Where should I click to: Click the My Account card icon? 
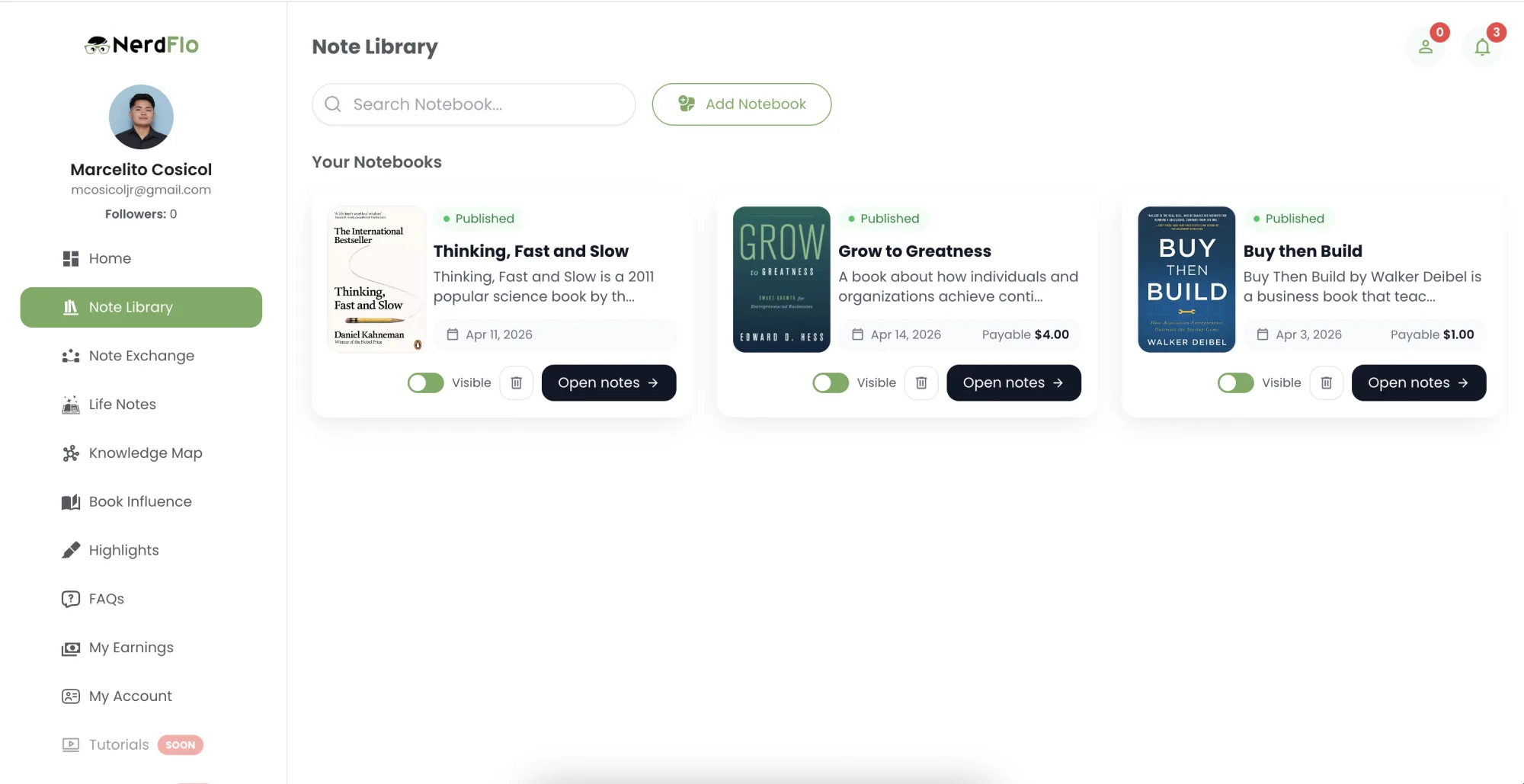pyautogui.click(x=71, y=696)
